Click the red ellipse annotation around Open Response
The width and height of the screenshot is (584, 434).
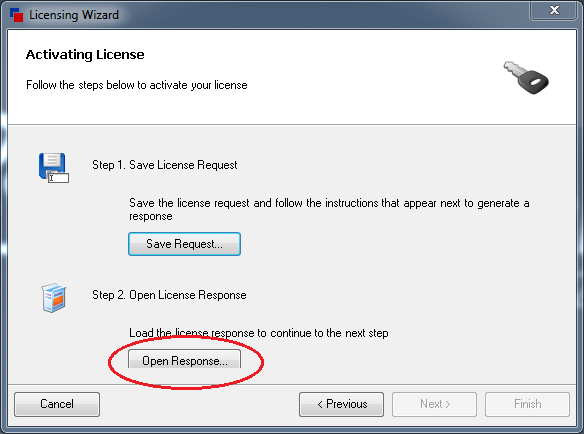tap(186, 362)
